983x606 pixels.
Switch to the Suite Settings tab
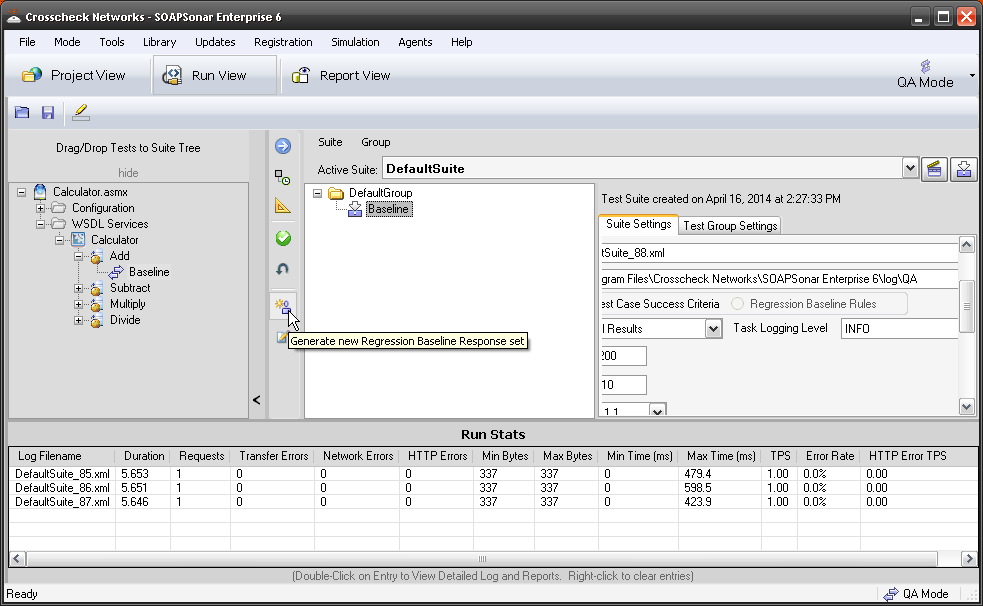[x=638, y=224]
